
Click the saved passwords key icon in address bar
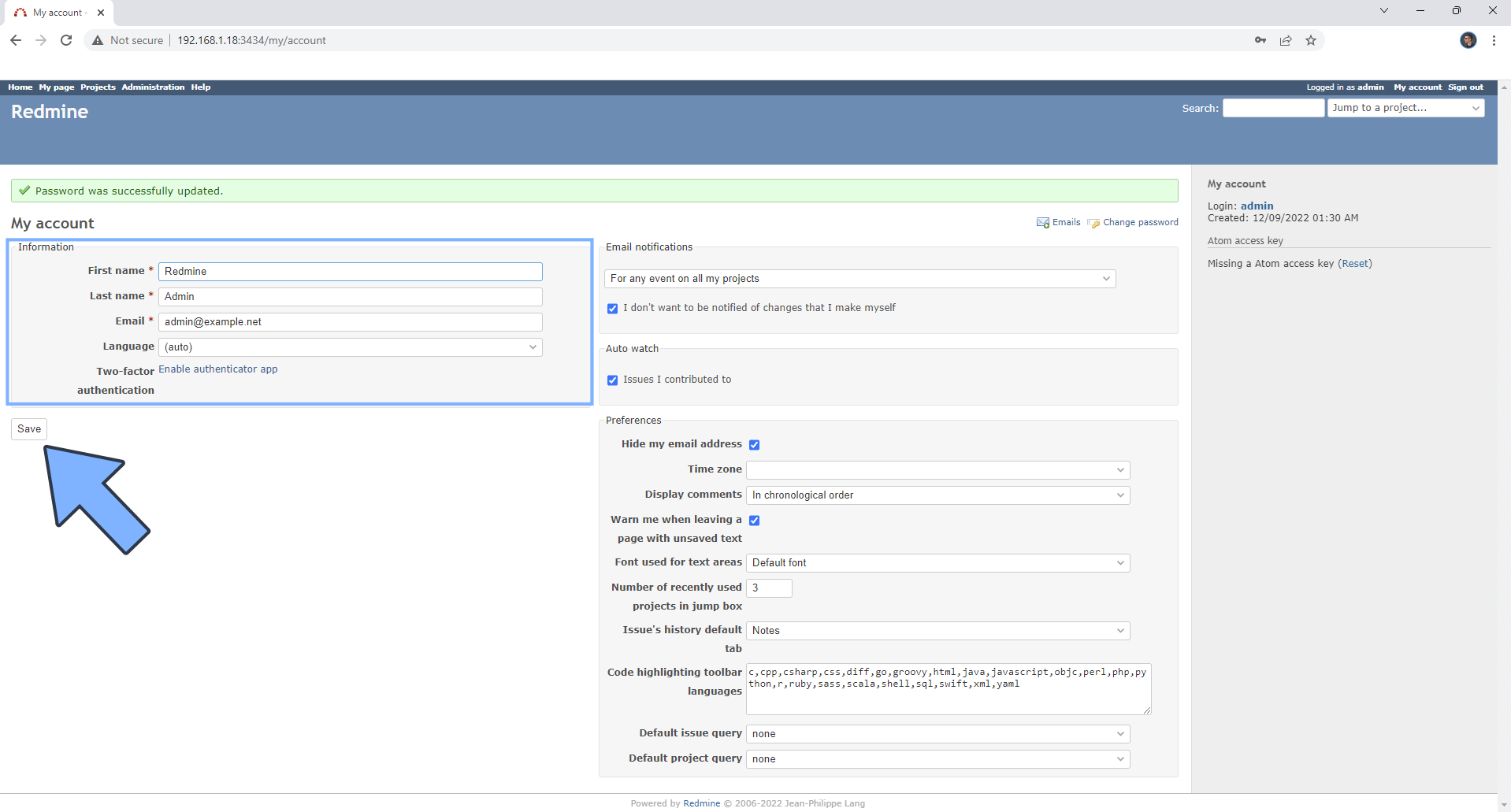pos(1260,40)
